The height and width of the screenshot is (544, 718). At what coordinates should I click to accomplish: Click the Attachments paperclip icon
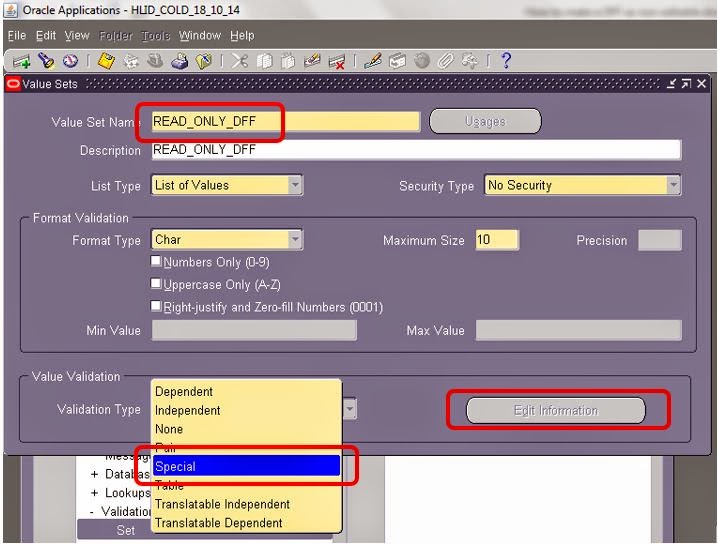click(446, 61)
